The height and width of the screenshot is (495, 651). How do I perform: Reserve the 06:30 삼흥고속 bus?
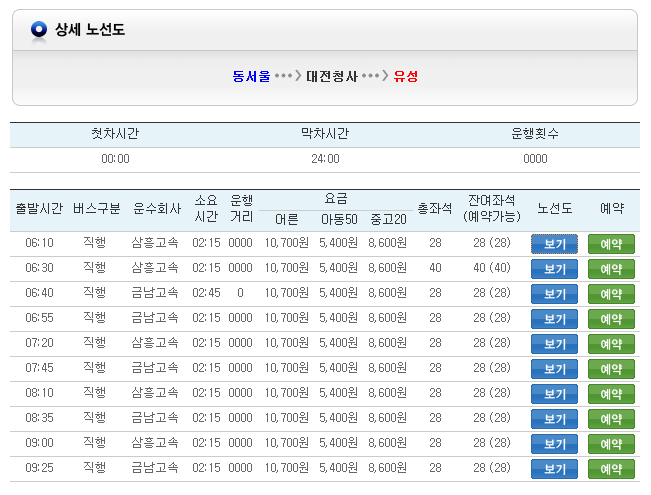[611, 269]
